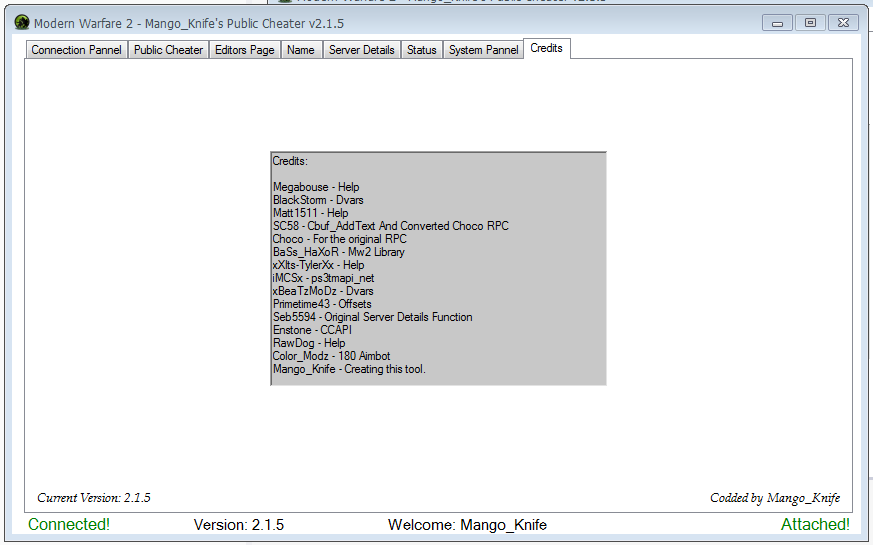
Task: Click 'RawDog - Help' line
Action: point(309,343)
